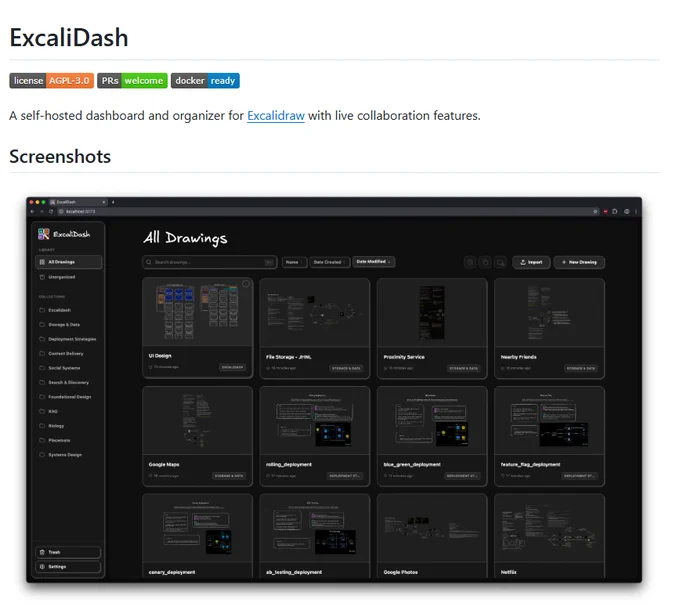The height and width of the screenshot is (606, 680).
Task: Open the rolling_deployment drawing thumbnail
Action: point(315,421)
